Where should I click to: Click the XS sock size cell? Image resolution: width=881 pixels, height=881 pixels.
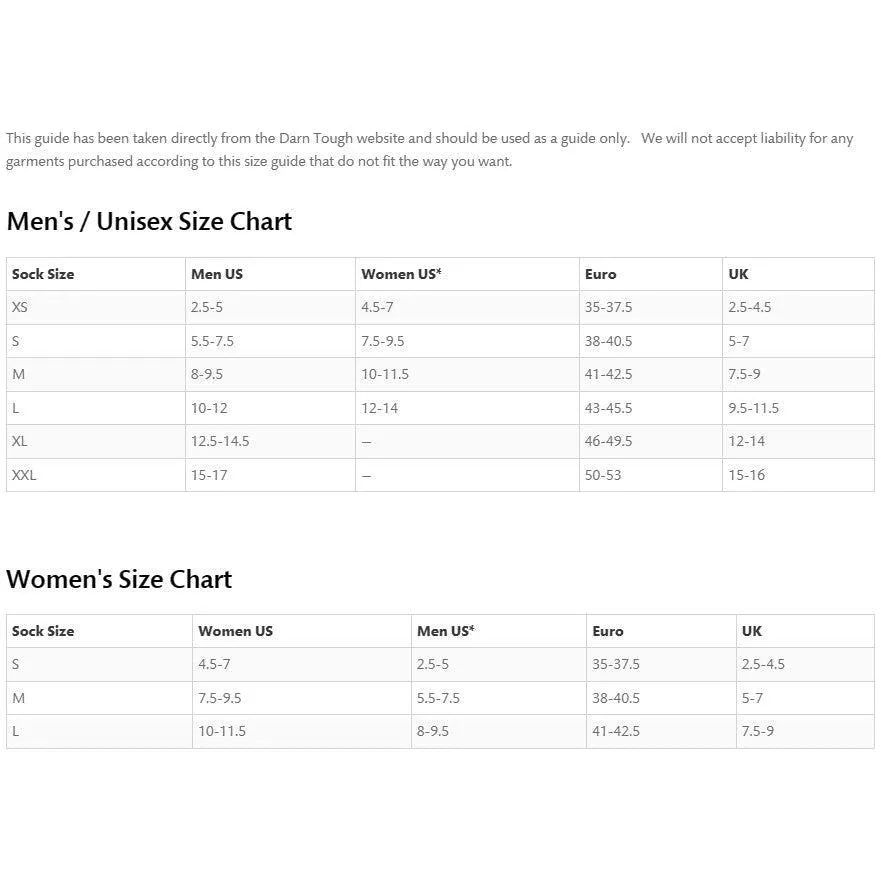20,308
